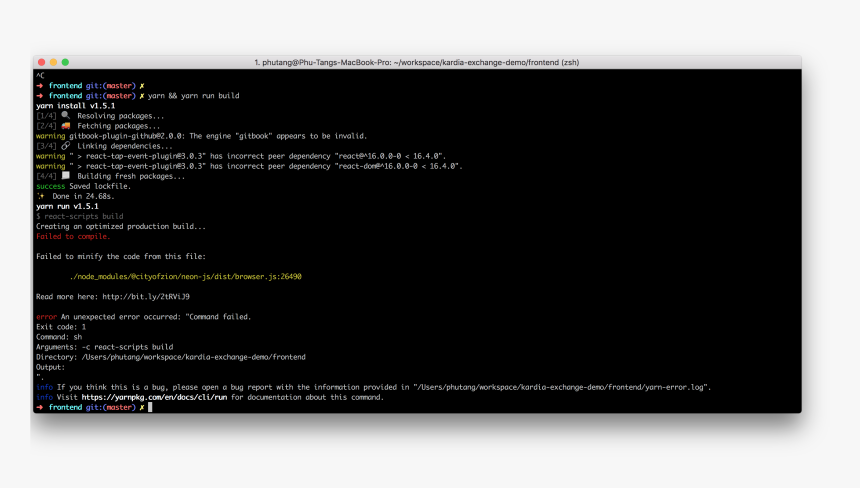This screenshot has height=488, width=860.
Task: Click the page icon beside Building fresh packages
Action: (66, 176)
